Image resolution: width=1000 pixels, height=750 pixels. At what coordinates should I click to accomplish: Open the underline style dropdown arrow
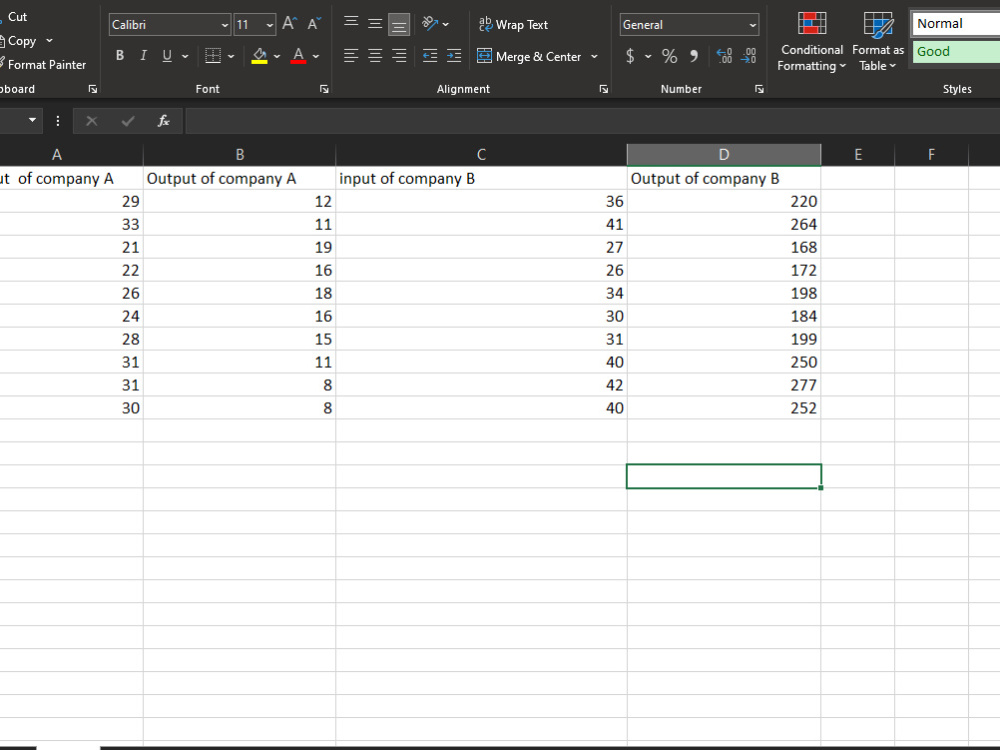185,56
